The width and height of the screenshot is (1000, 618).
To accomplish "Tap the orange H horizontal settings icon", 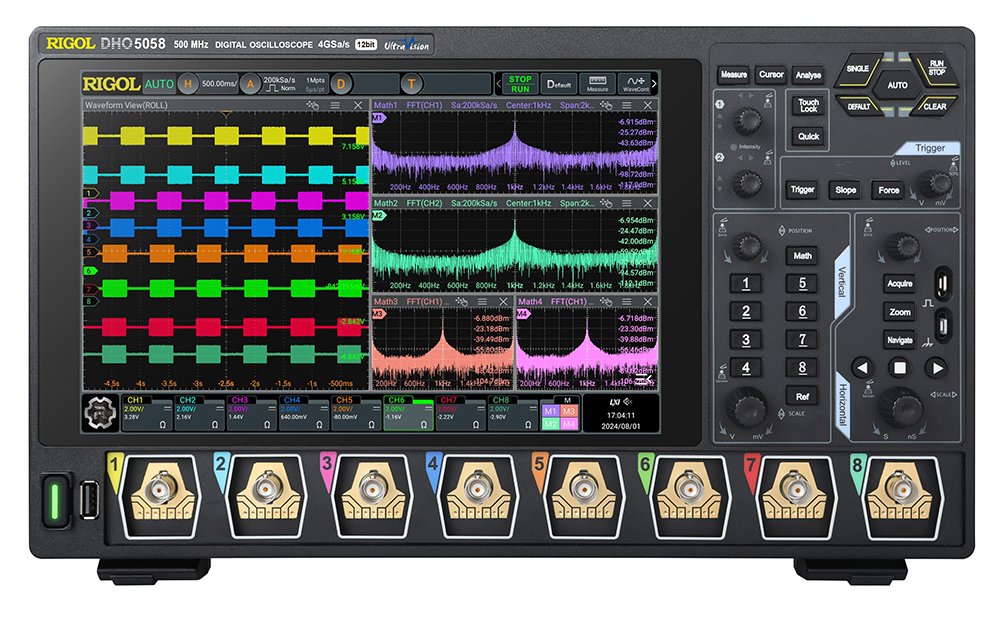I will (x=188, y=84).
